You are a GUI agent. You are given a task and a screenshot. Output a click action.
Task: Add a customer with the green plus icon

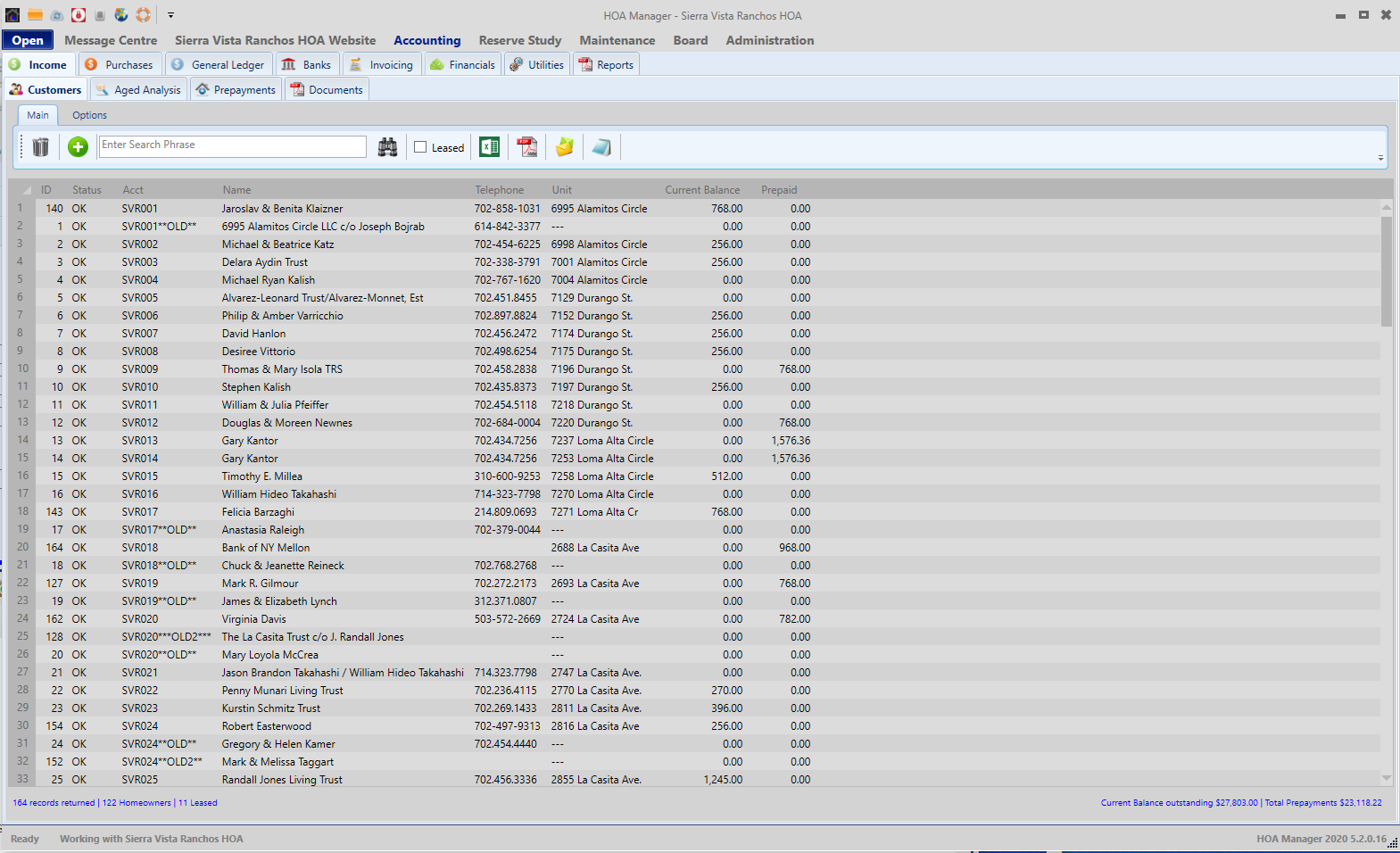tap(78, 147)
